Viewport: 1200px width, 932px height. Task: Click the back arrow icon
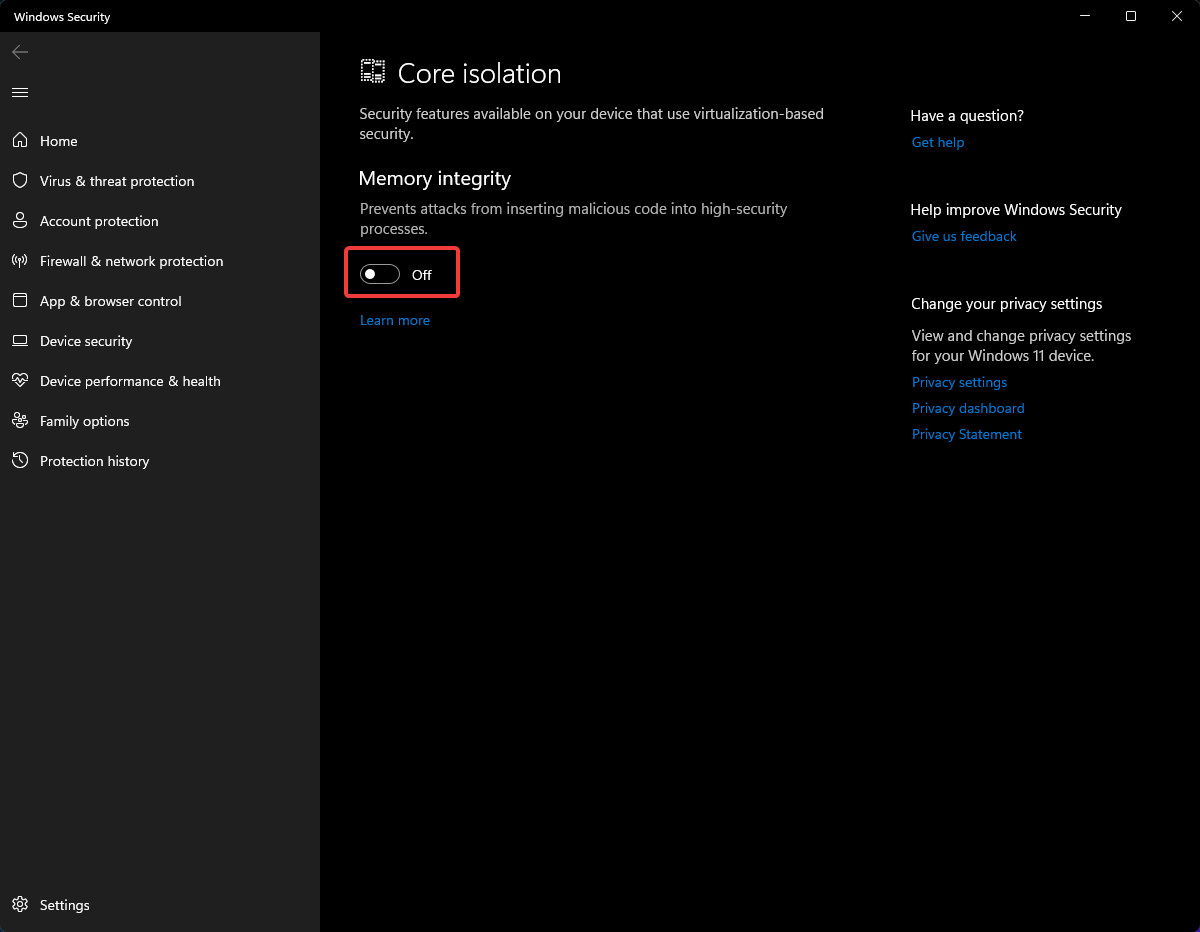(20, 52)
